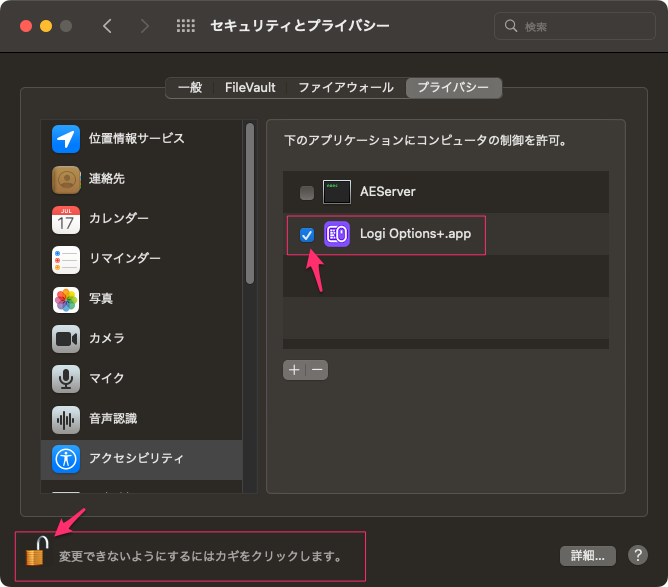Image resolution: width=668 pixels, height=587 pixels.
Task: Select the Reminders (リマインダー) icon
Action: (66, 259)
